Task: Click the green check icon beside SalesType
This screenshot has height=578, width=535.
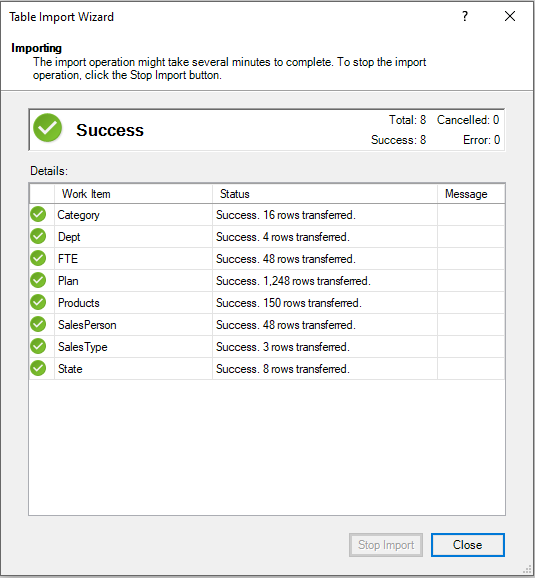Action: coord(38,346)
